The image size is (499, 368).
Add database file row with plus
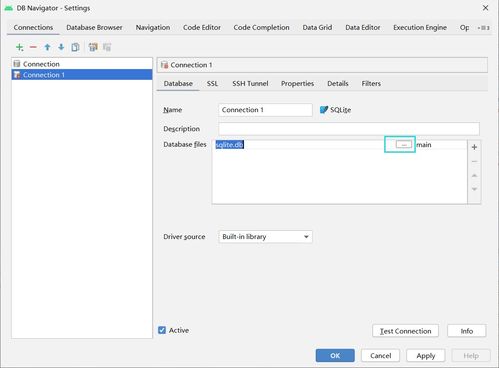pyautogui.click(x=474, y=147)
